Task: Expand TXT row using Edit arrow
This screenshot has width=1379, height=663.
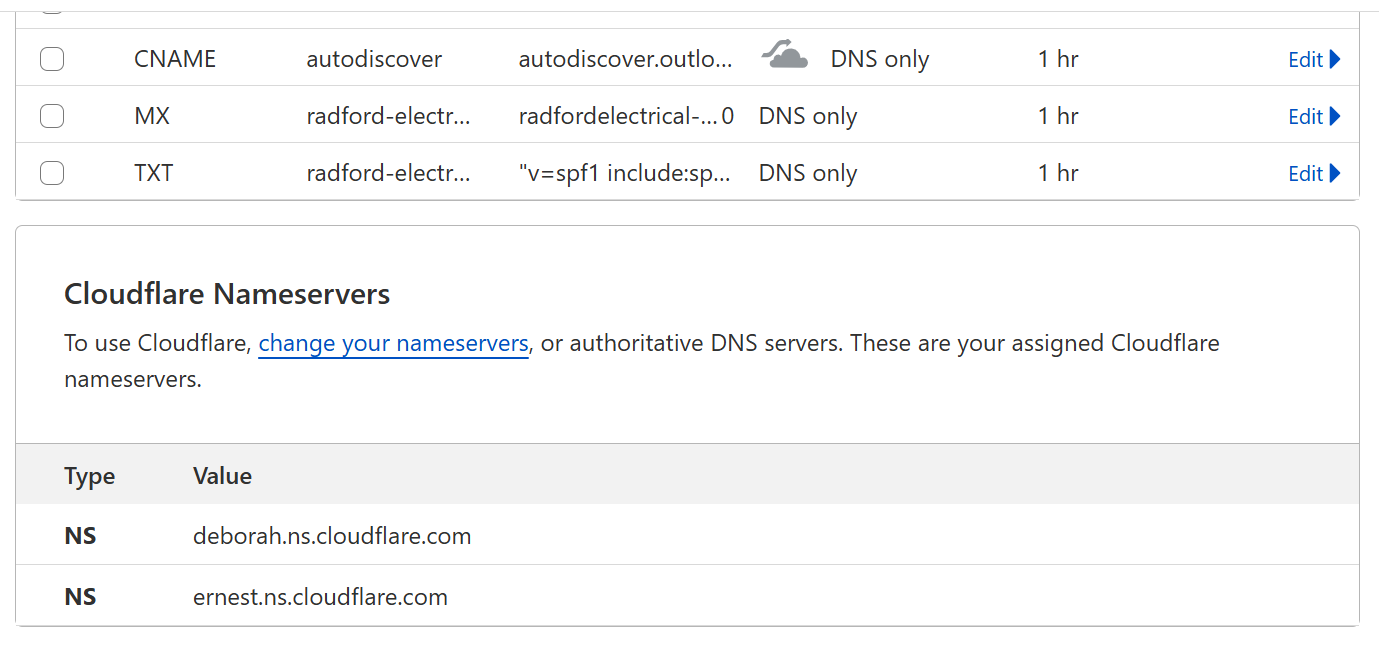Action: point(1335,173)
